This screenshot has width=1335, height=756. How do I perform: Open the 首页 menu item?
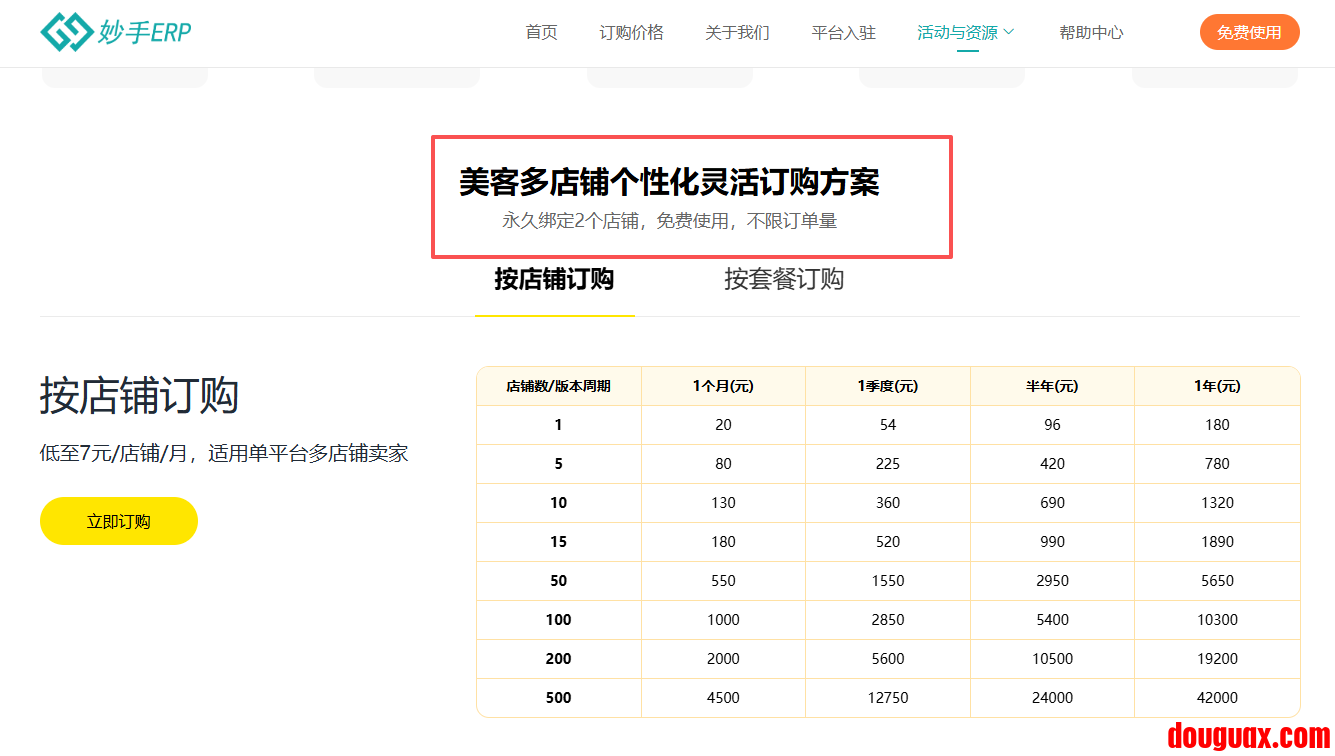541,33
